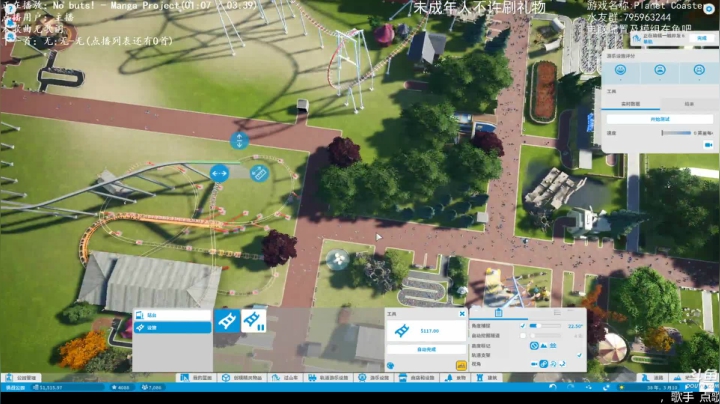
Task: Close the tool panel with X
Action: point(462,314)
